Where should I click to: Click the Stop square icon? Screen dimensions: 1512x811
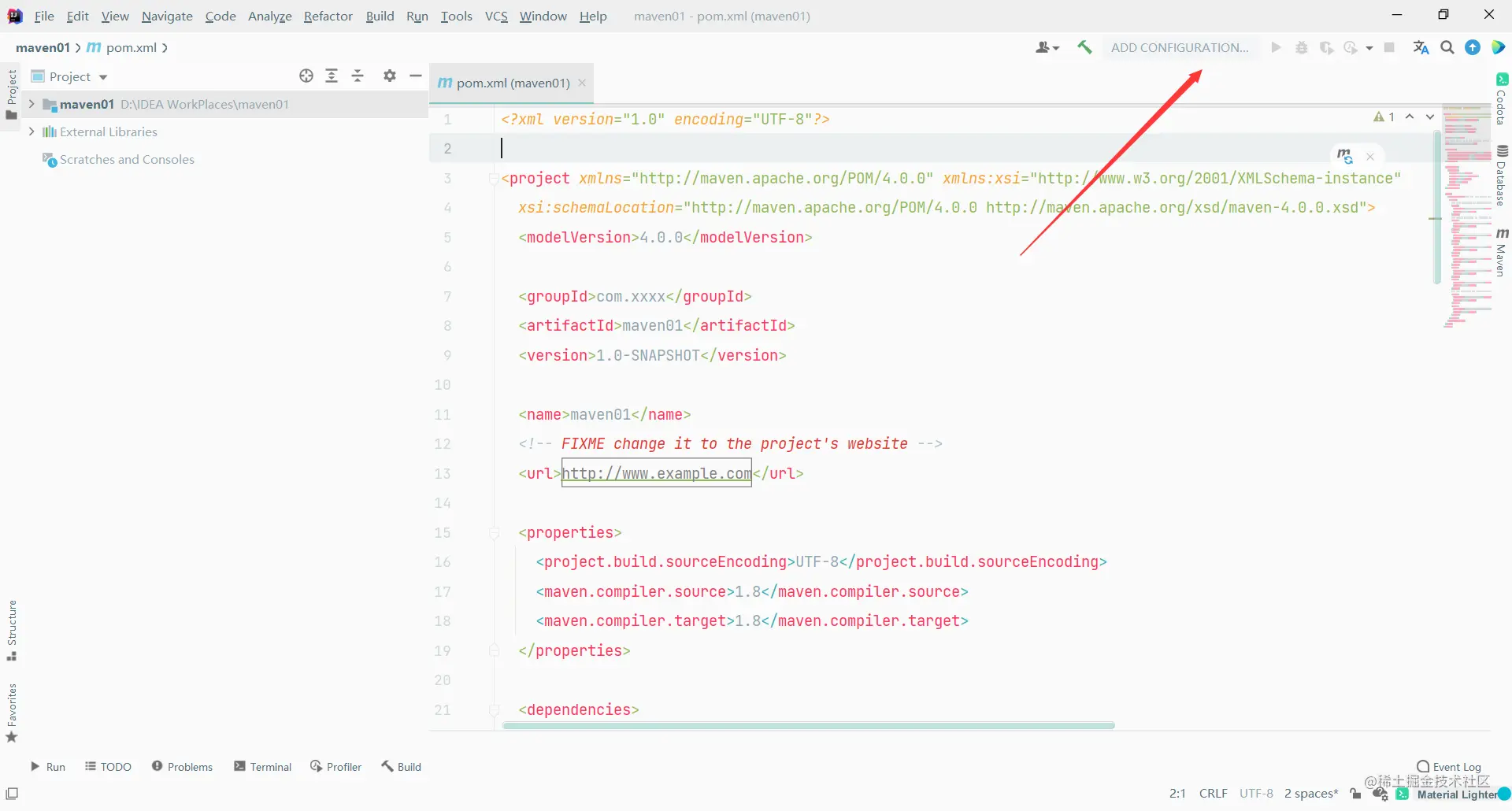coord(1390,47)
